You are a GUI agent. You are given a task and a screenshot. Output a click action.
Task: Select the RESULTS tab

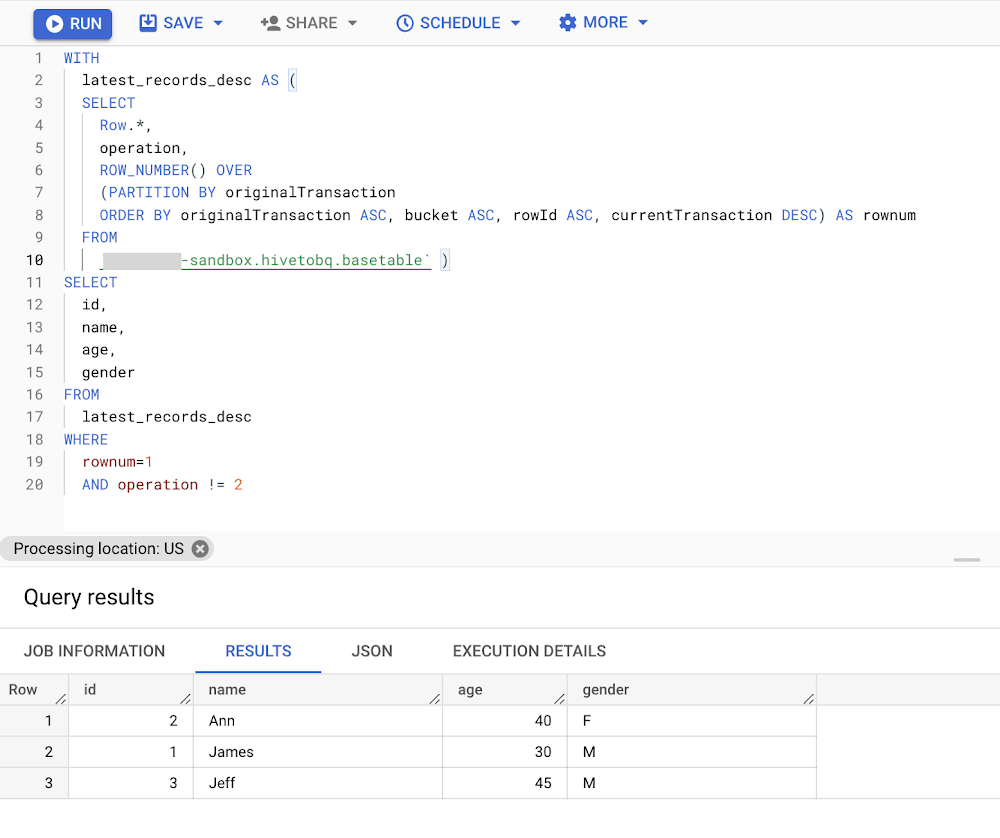(x=258, y=651)
